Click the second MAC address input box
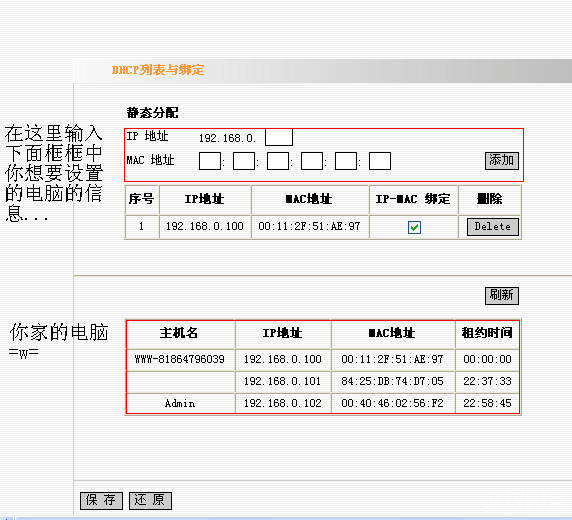Screen dimensions: 572x520 click(244, 161)
